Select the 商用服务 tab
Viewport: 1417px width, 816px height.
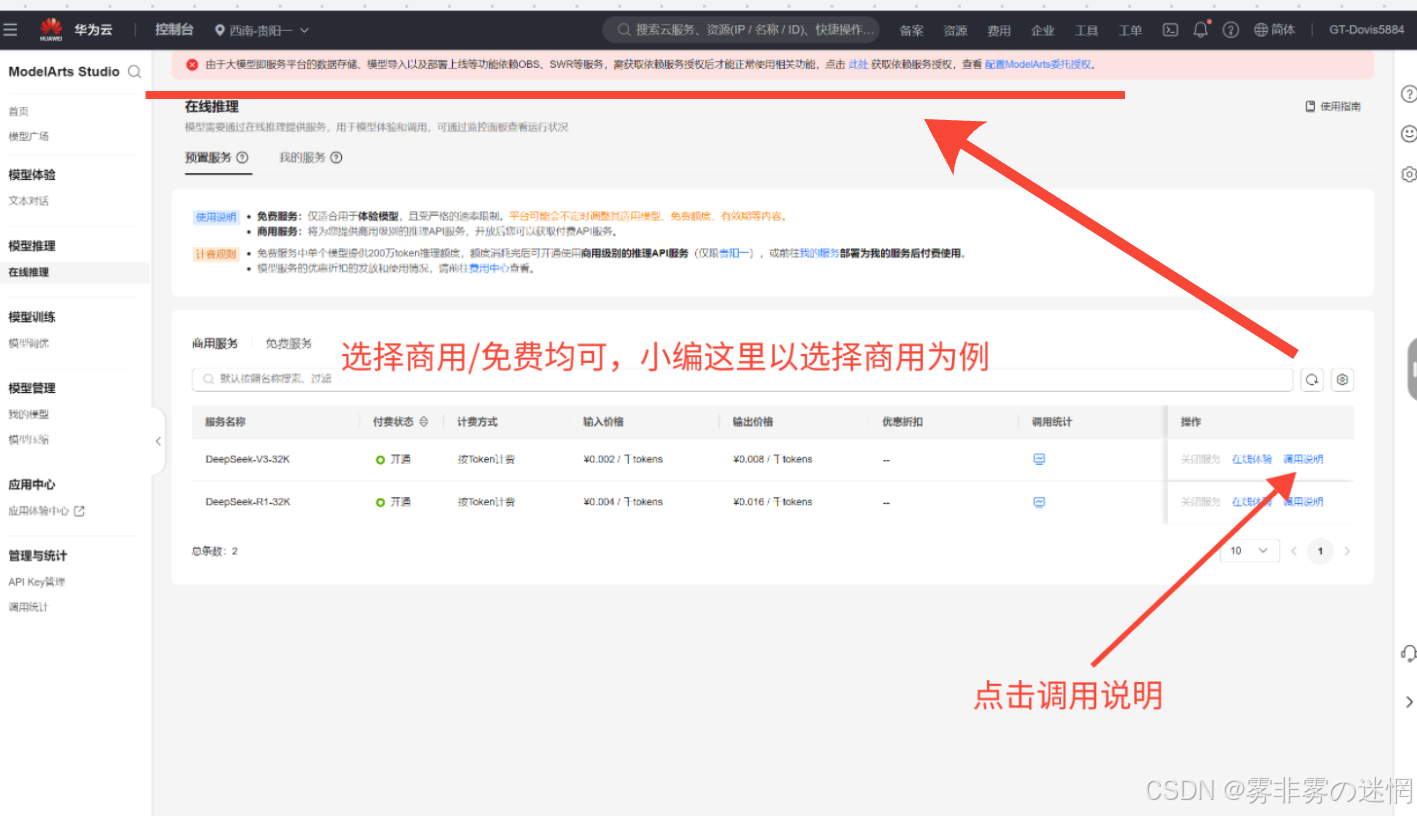point(215,343)
